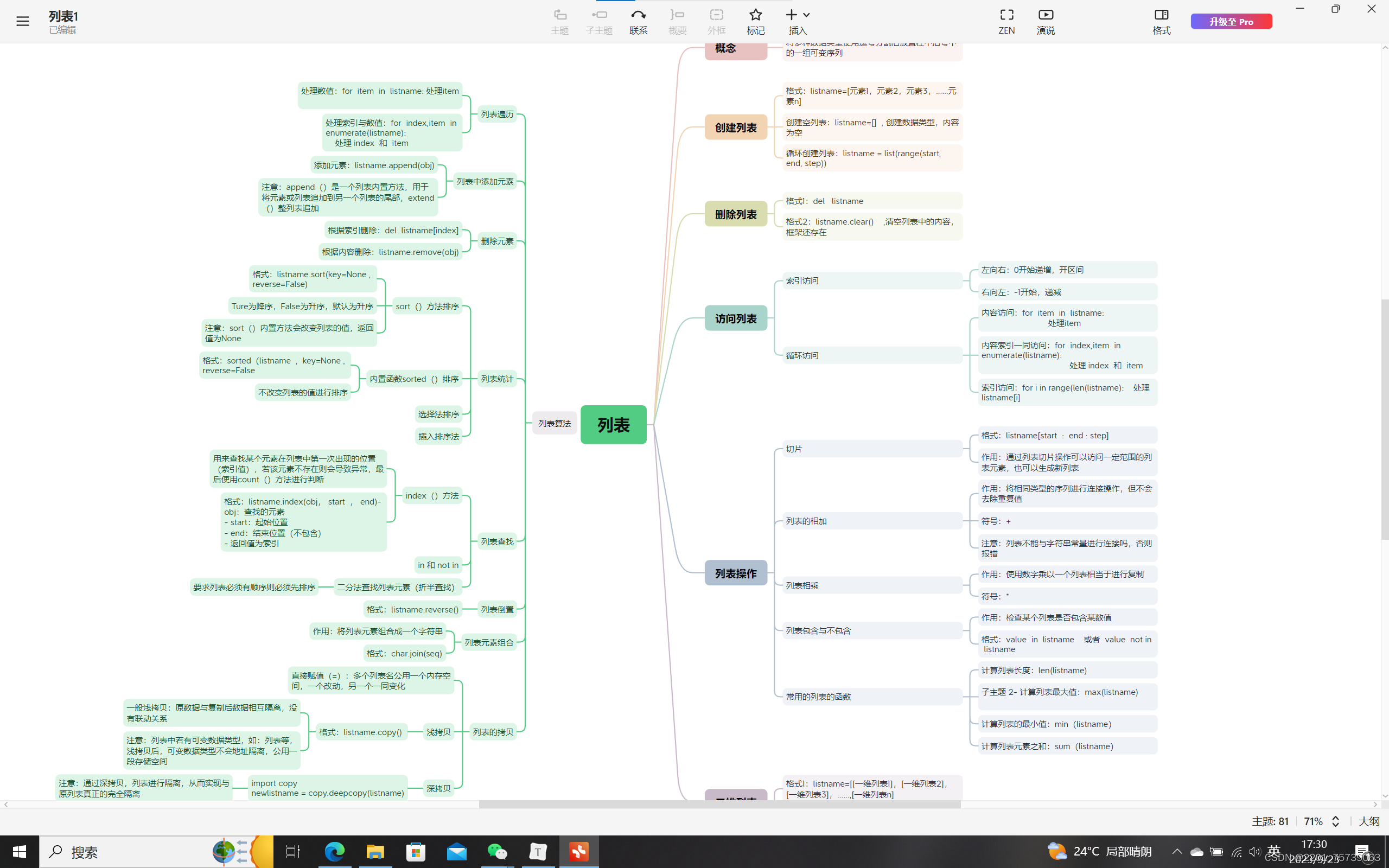Select the 列表操作 topic node

point(735,573)
